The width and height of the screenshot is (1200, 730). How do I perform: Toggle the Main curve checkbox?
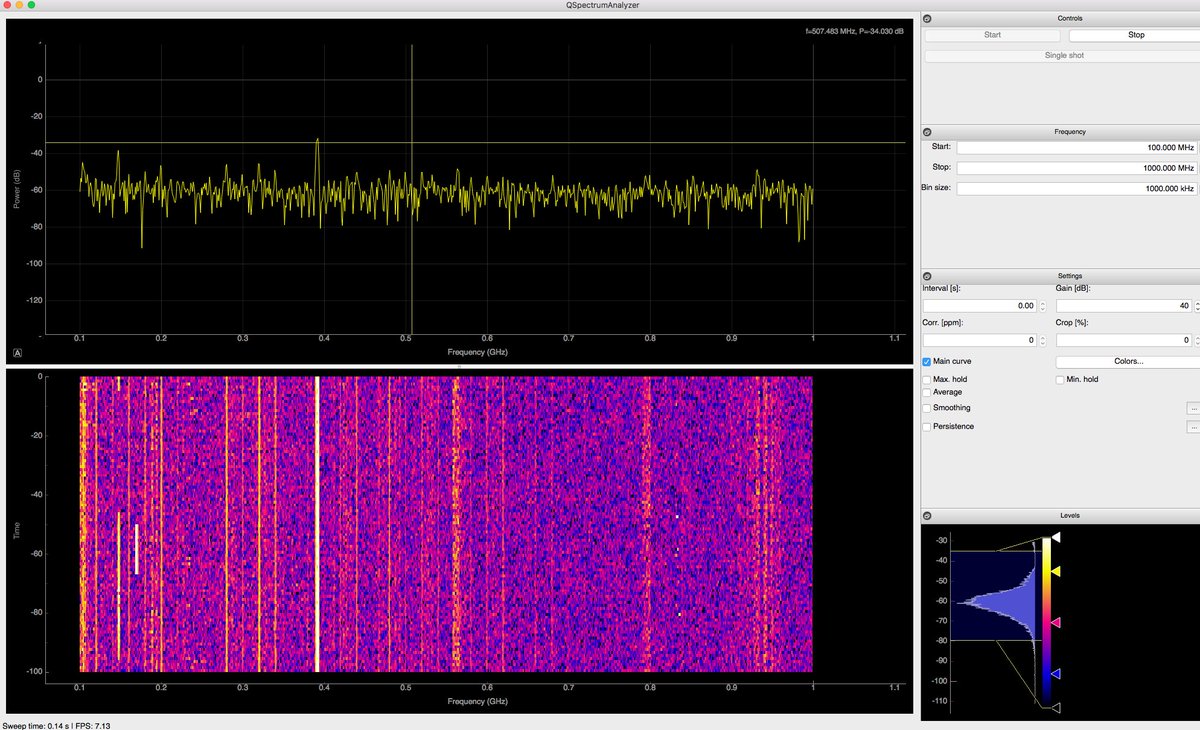pos(927,361)
